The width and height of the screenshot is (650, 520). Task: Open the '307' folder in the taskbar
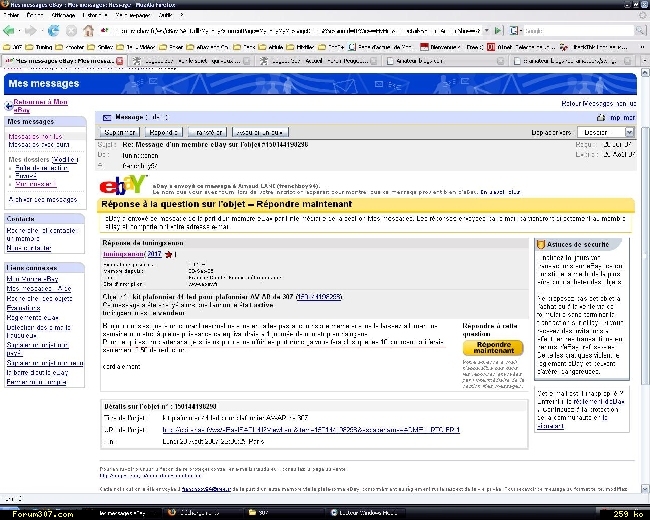tap(284, 513)
